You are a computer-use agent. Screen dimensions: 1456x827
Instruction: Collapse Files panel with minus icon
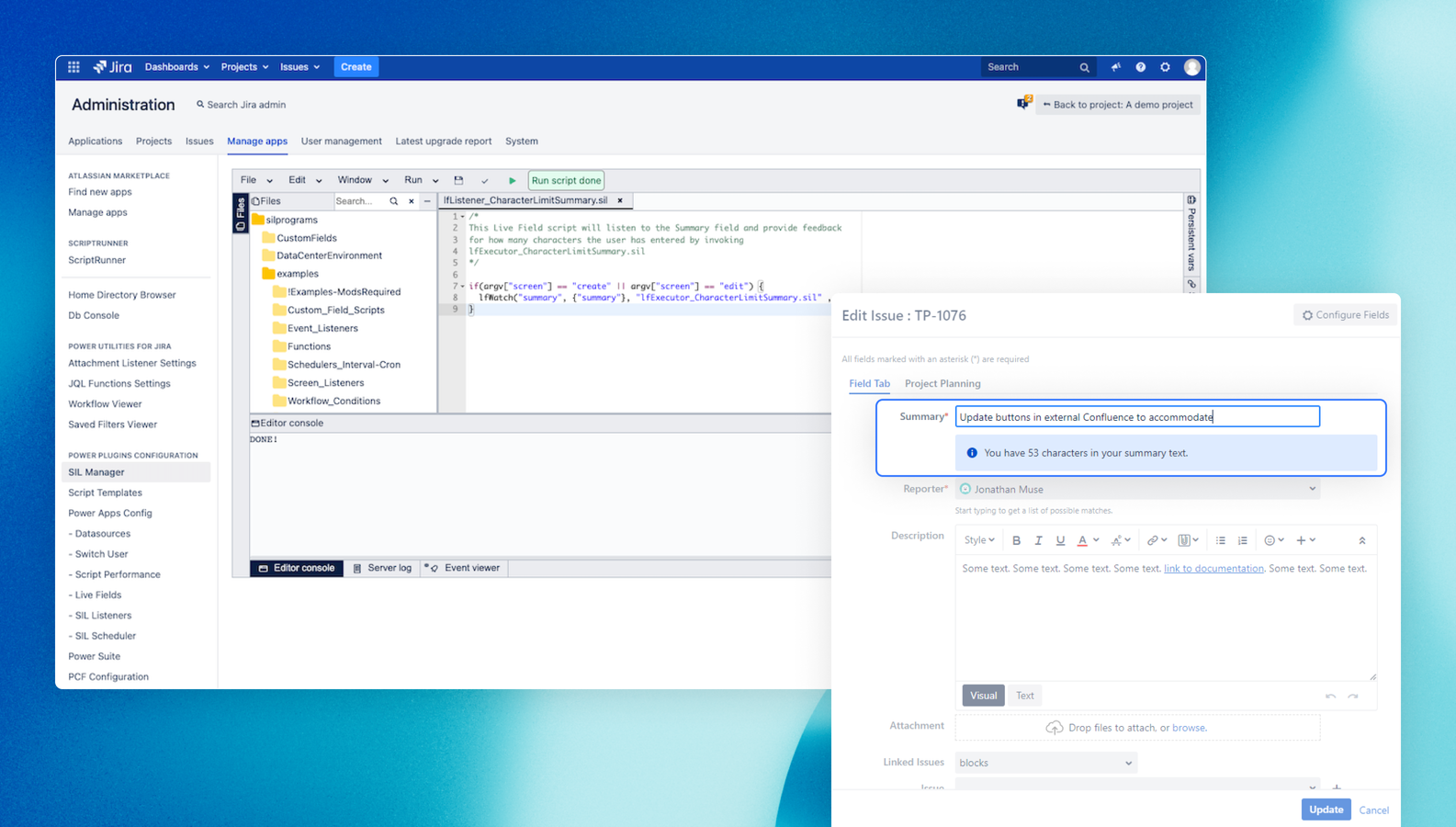coord(427,201)
